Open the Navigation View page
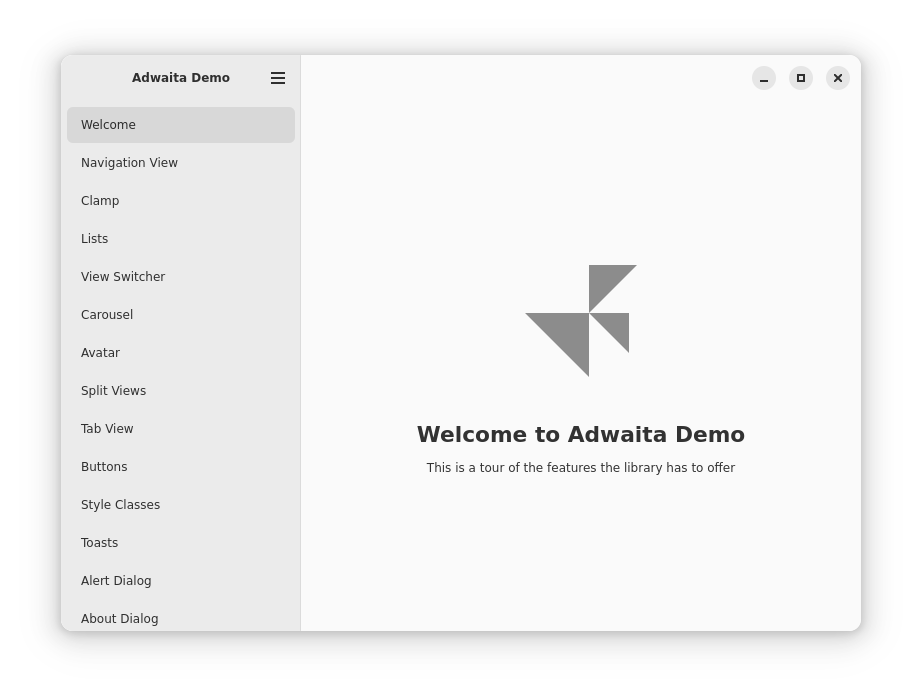922x698 pixels. click(x=180, y=163)
